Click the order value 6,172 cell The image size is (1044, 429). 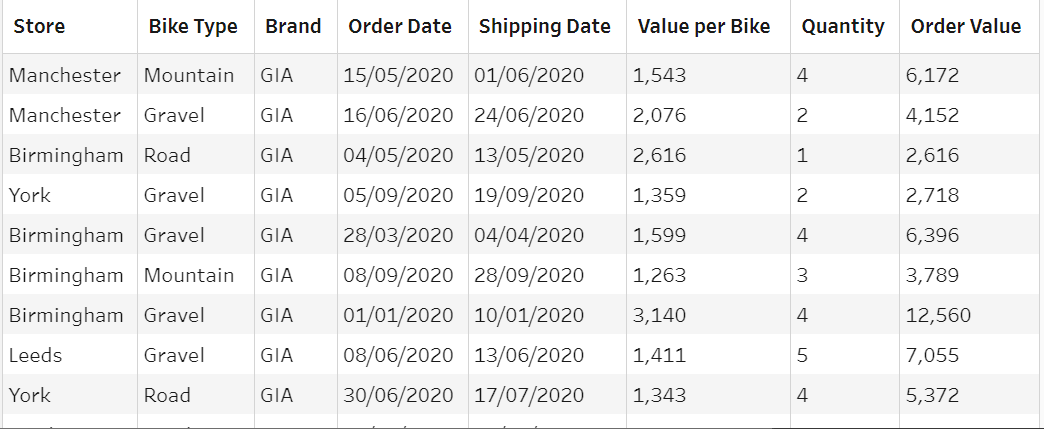coord(932,75)
